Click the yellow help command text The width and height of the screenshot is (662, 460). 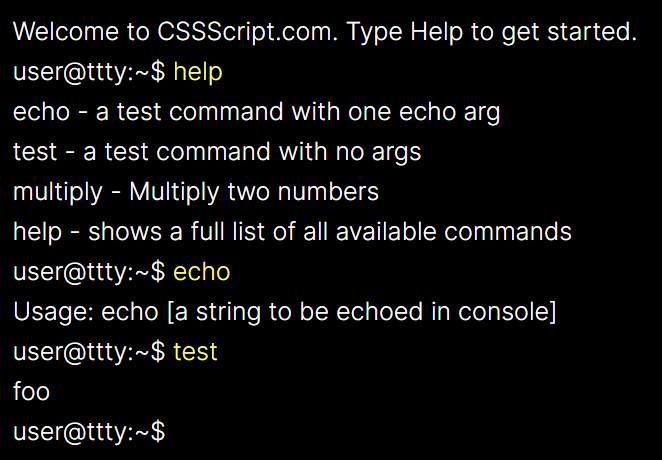[x=198, y=72]
